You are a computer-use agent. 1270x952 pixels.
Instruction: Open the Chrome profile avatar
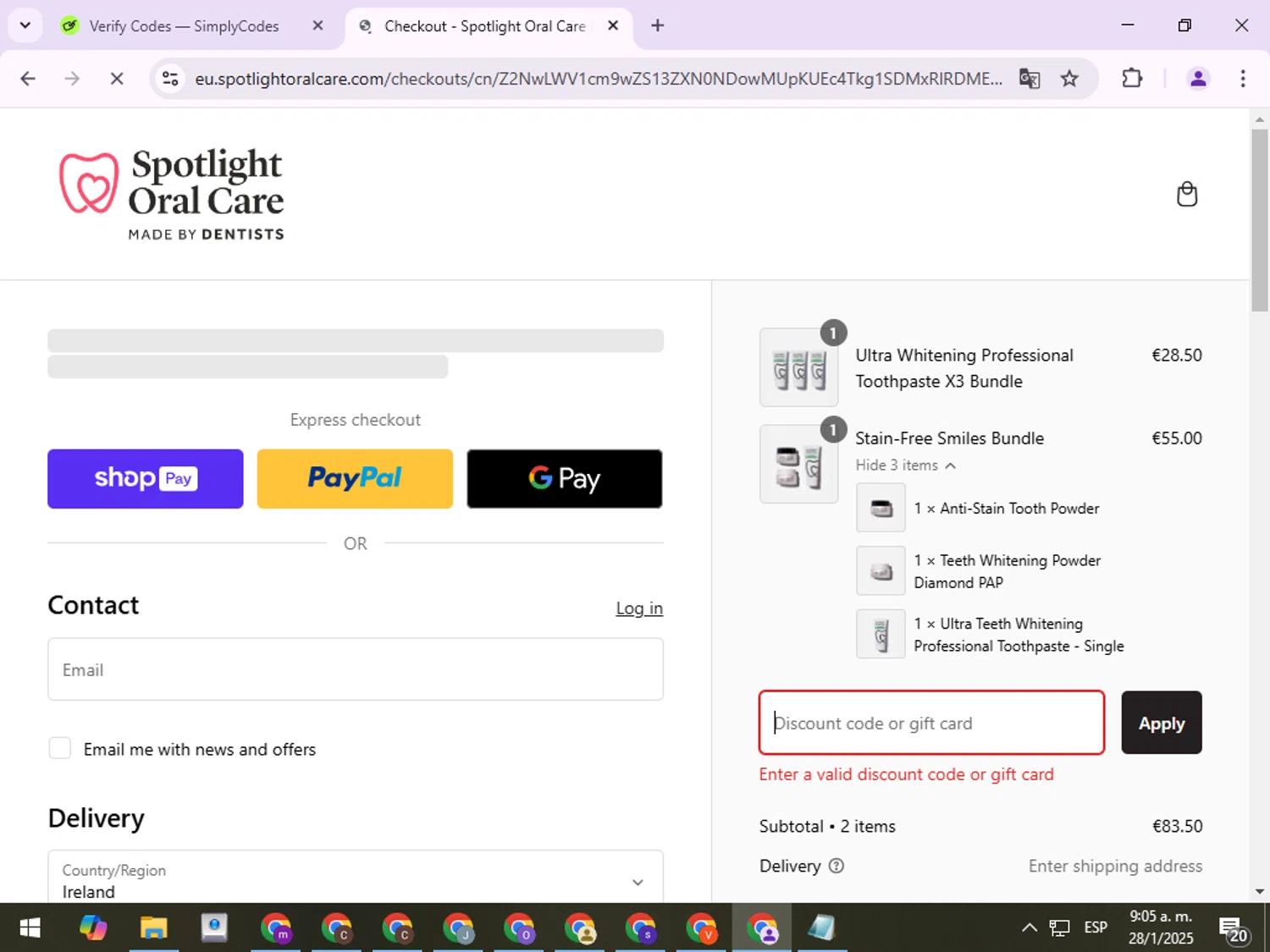coord(1198,79)
